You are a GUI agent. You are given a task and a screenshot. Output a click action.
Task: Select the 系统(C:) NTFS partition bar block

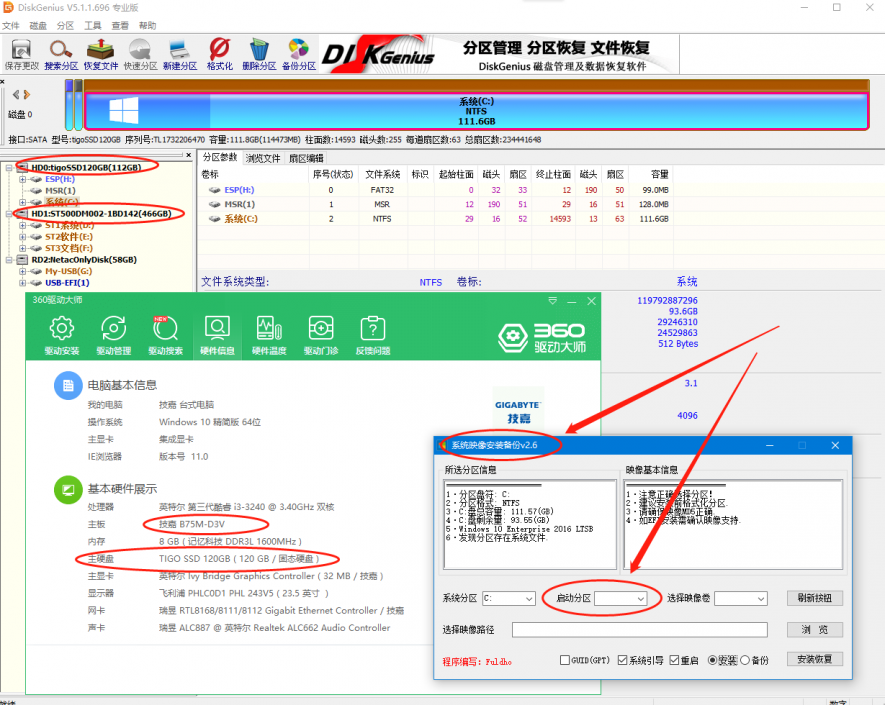pyautogui.click(x=476, y=111)
